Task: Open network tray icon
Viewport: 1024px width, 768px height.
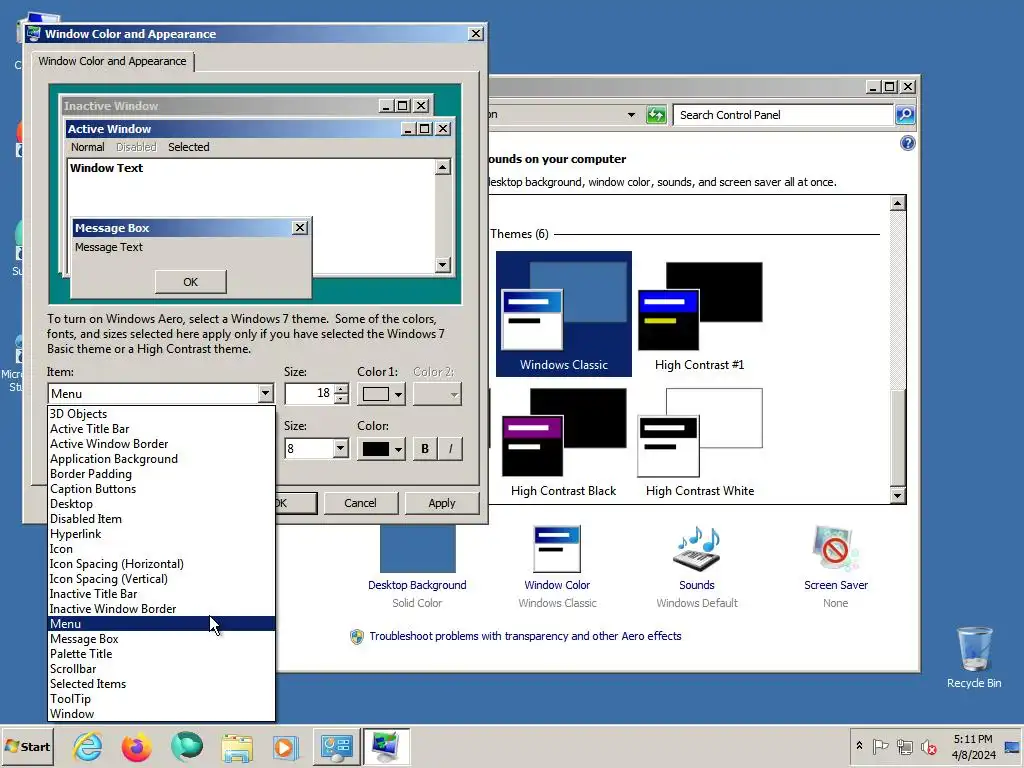Action: [x=904, y=746]
